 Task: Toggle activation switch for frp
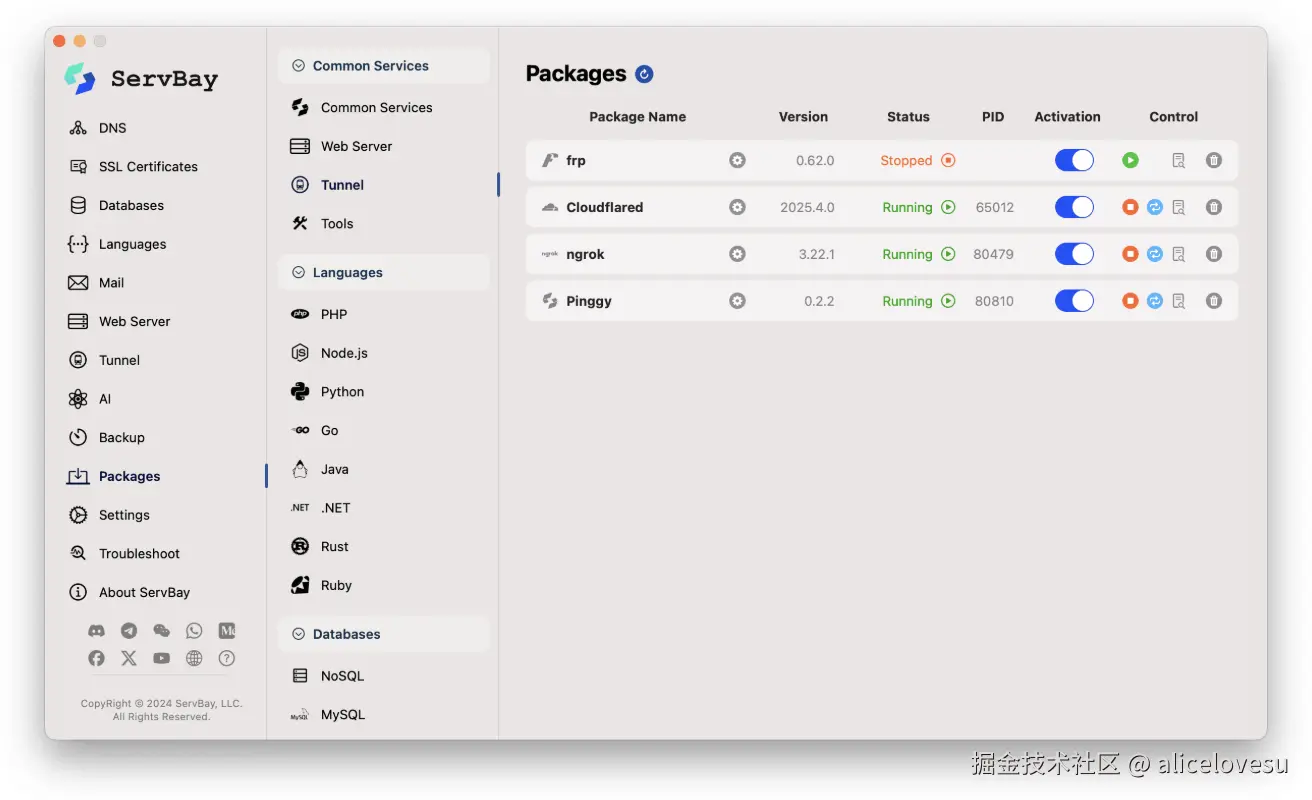[x=1074, y=160]
